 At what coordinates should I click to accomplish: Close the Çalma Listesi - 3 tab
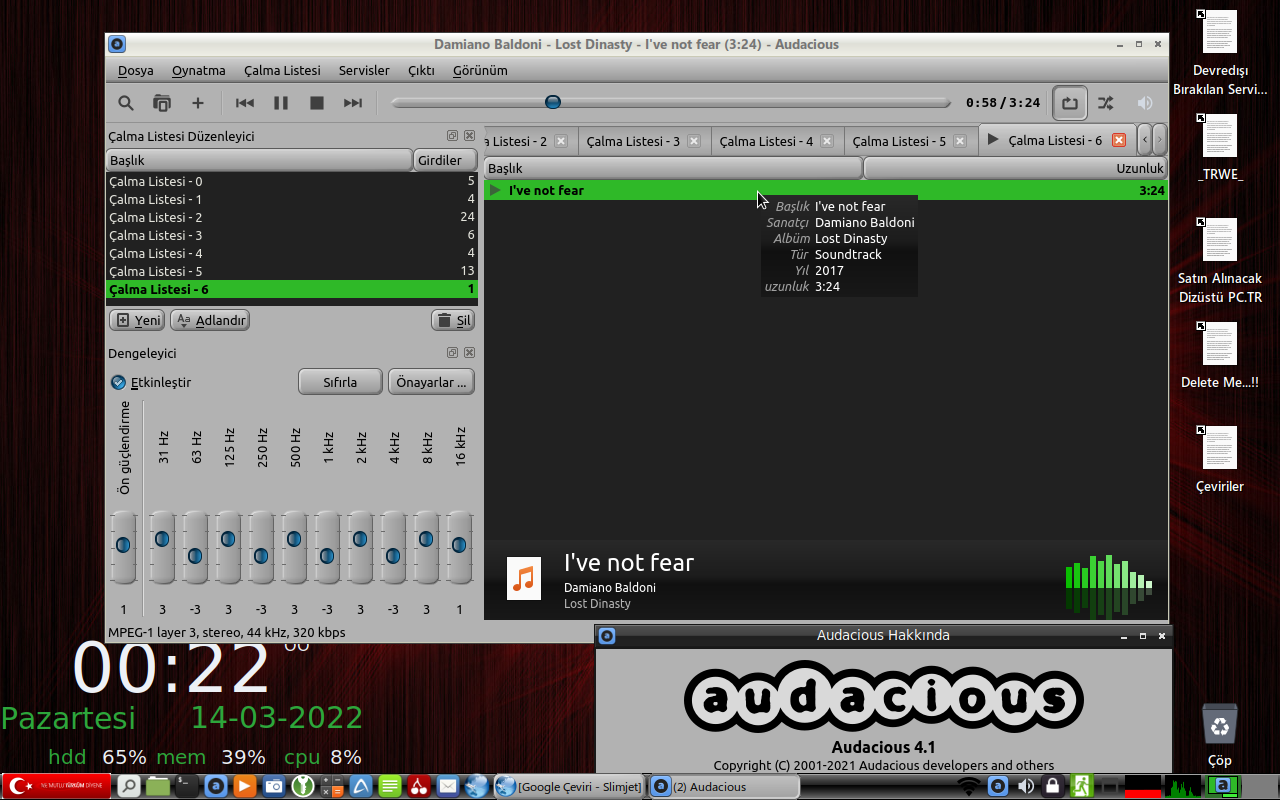pyautogui.click(x=694, y=141)
